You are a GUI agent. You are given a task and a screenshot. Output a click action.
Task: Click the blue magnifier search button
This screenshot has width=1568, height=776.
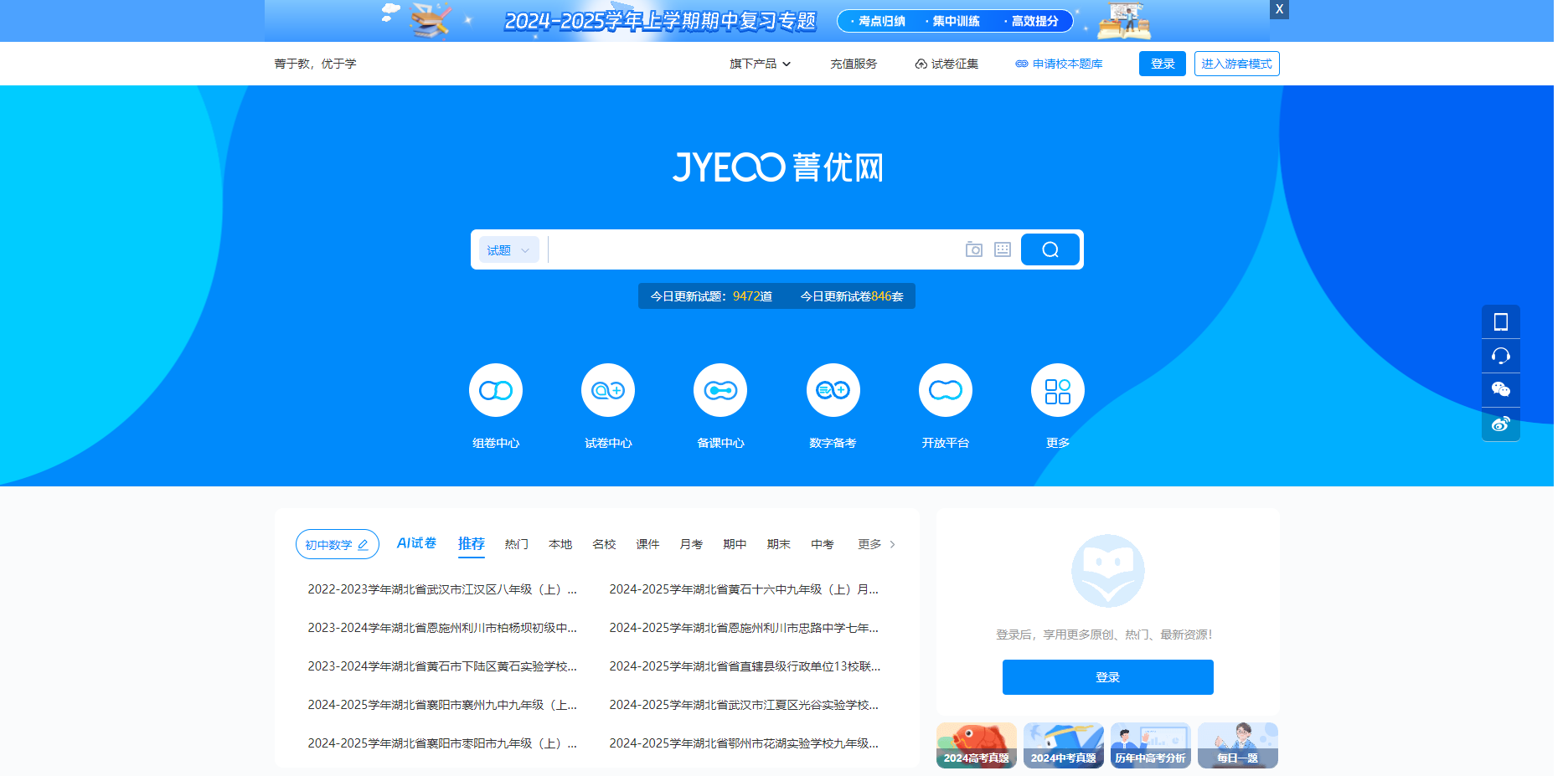click(x=1050, y=249)
